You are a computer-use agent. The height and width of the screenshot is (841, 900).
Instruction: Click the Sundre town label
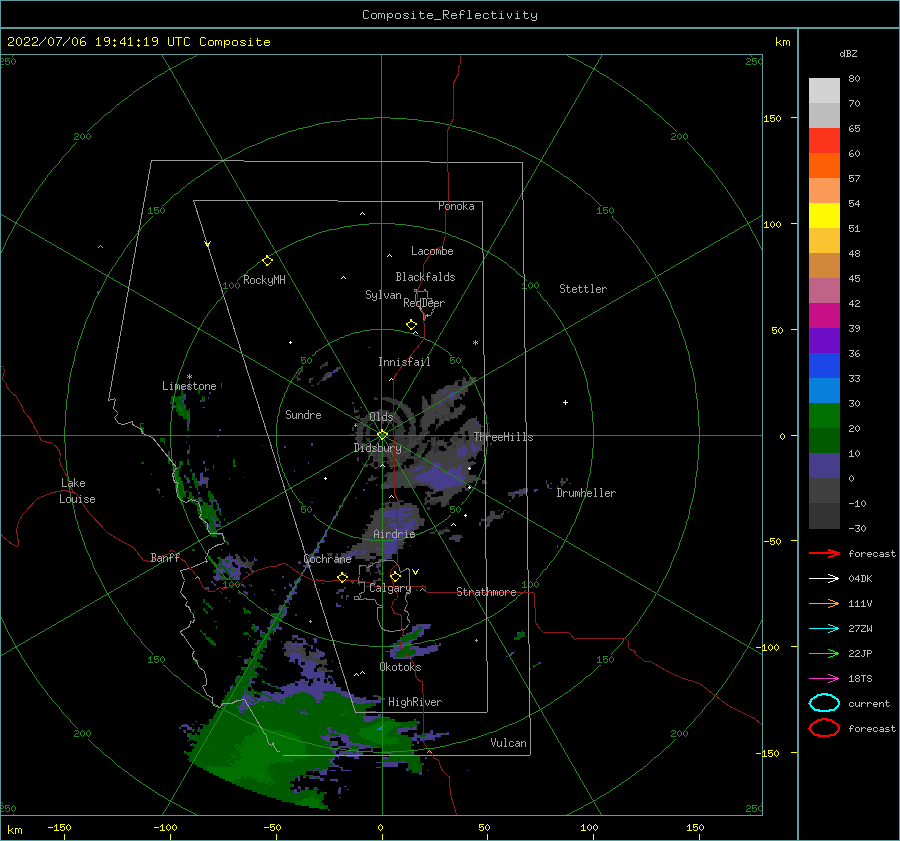303,414
